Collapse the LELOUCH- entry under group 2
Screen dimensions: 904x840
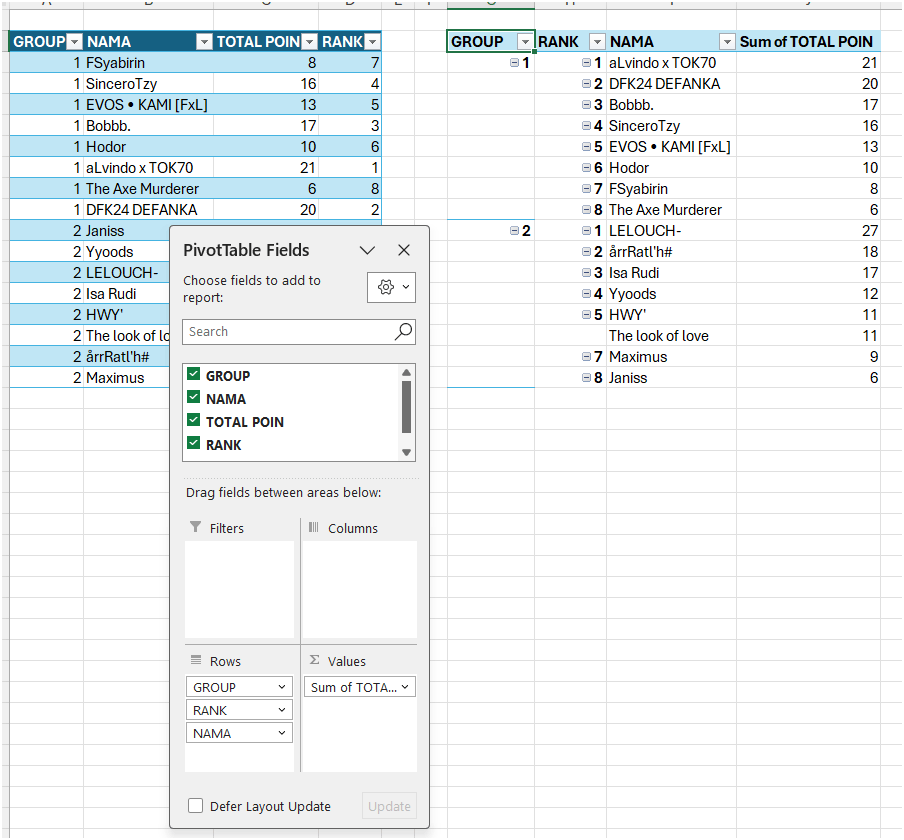pyautogui.click(x=585, y=230)
